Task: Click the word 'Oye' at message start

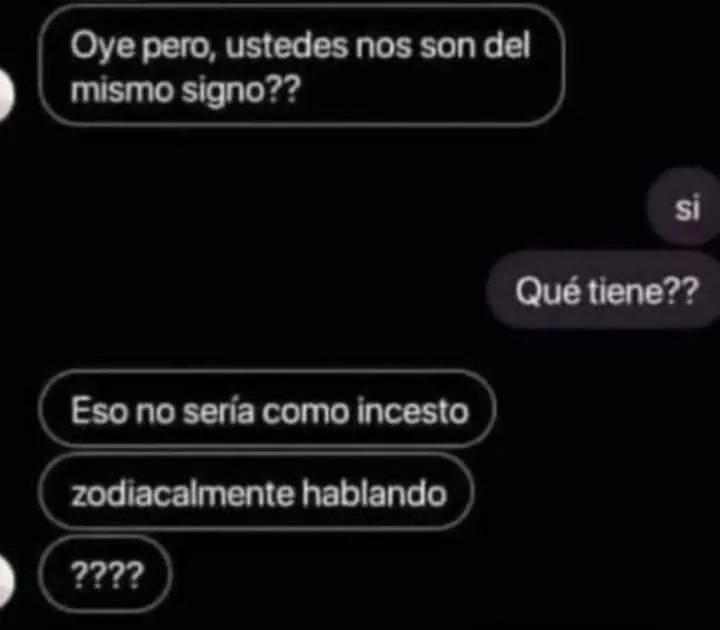Action: 103,47
